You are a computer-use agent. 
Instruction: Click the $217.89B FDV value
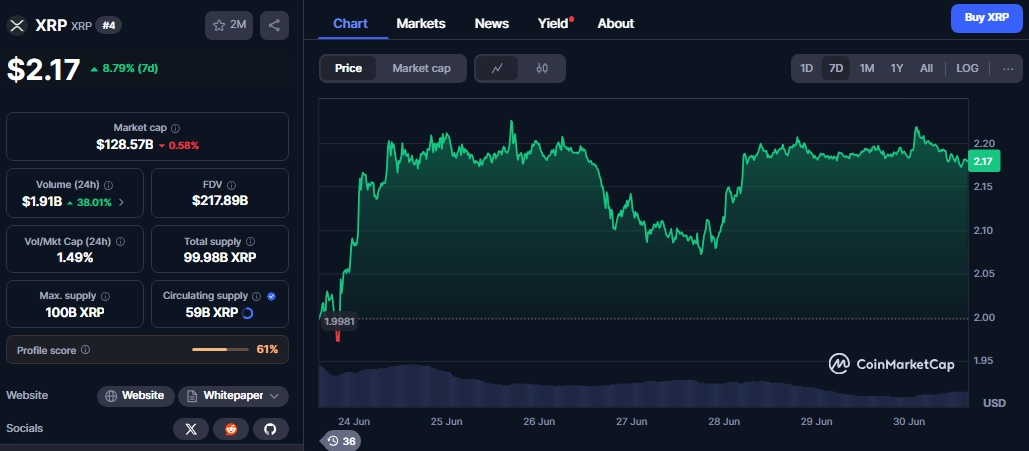(x=220, y=202)
